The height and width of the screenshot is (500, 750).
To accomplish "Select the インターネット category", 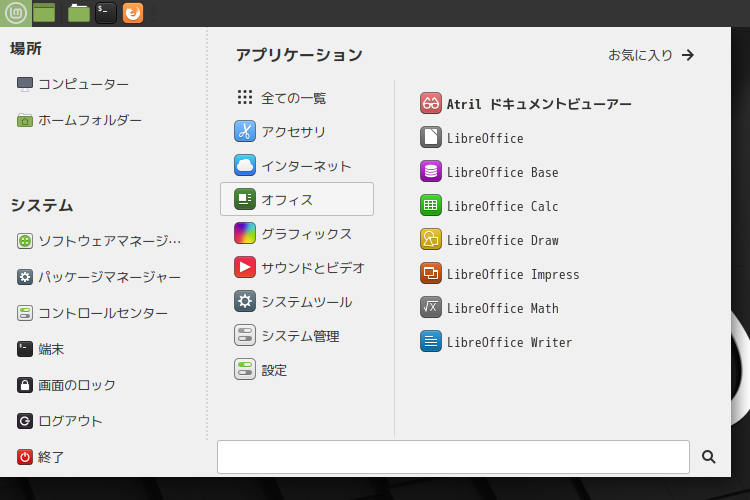I will click(x=297, y=166).
